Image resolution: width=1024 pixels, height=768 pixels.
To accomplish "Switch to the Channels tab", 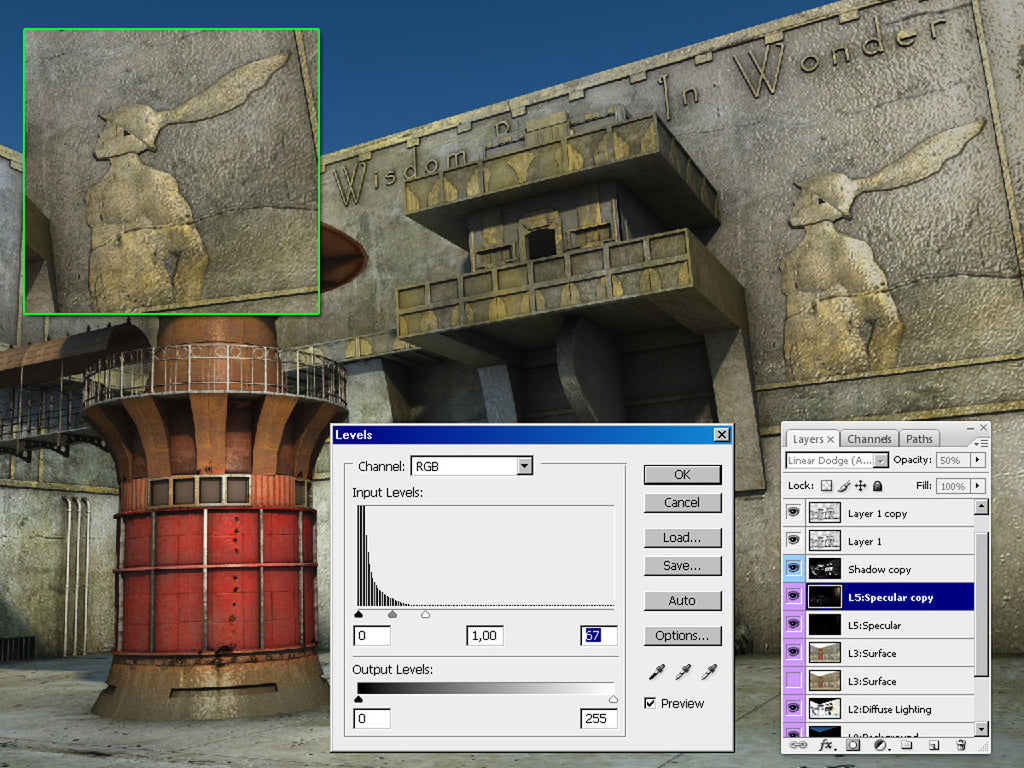I will (869, 439).
